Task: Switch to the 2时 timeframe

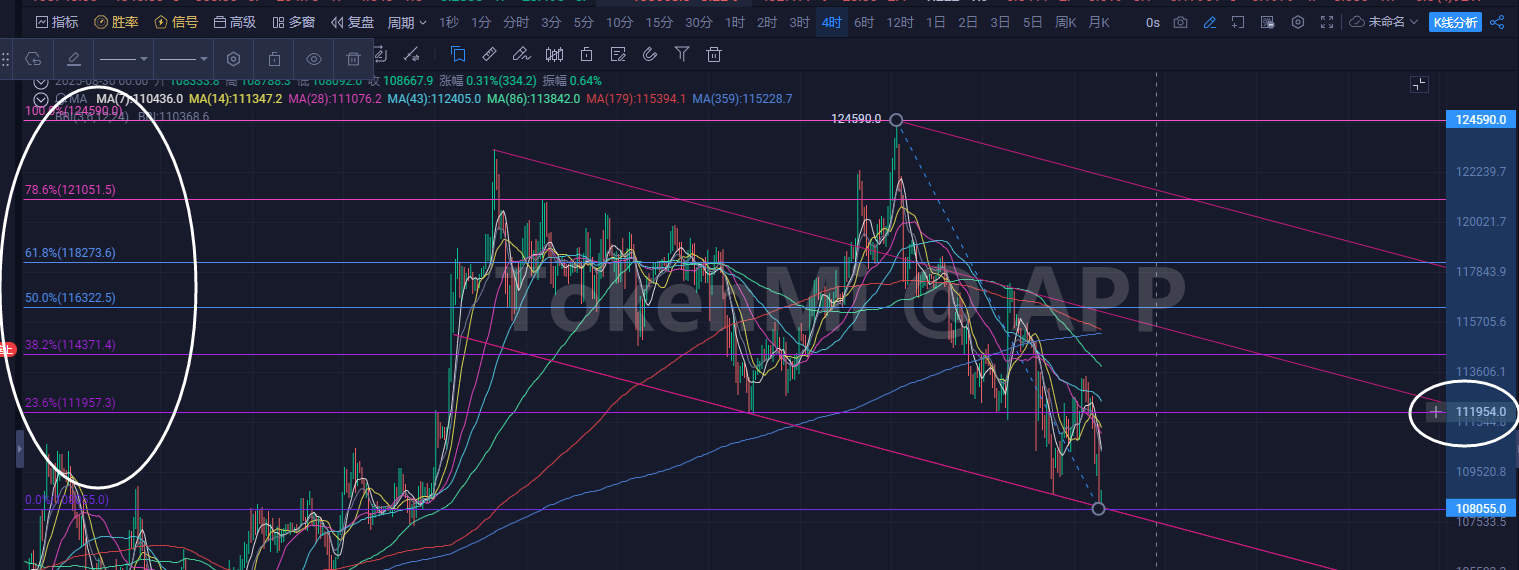Action: [767, 22]
